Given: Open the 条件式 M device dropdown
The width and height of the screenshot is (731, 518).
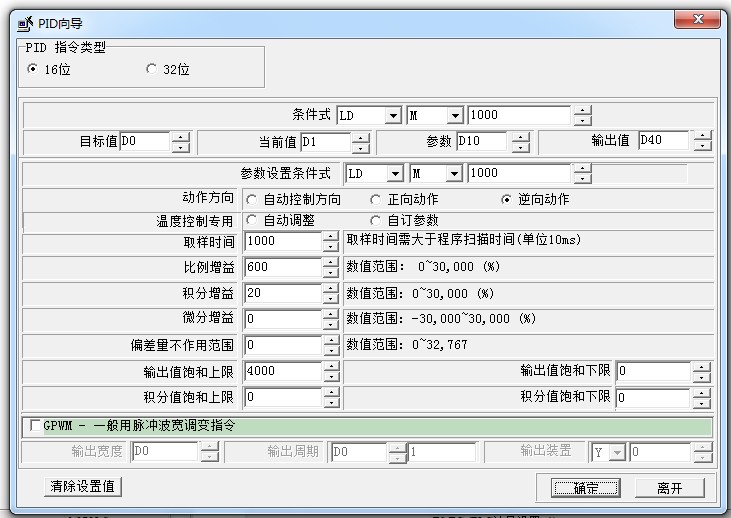Looking at the screenshot, I should click(454, 116).
